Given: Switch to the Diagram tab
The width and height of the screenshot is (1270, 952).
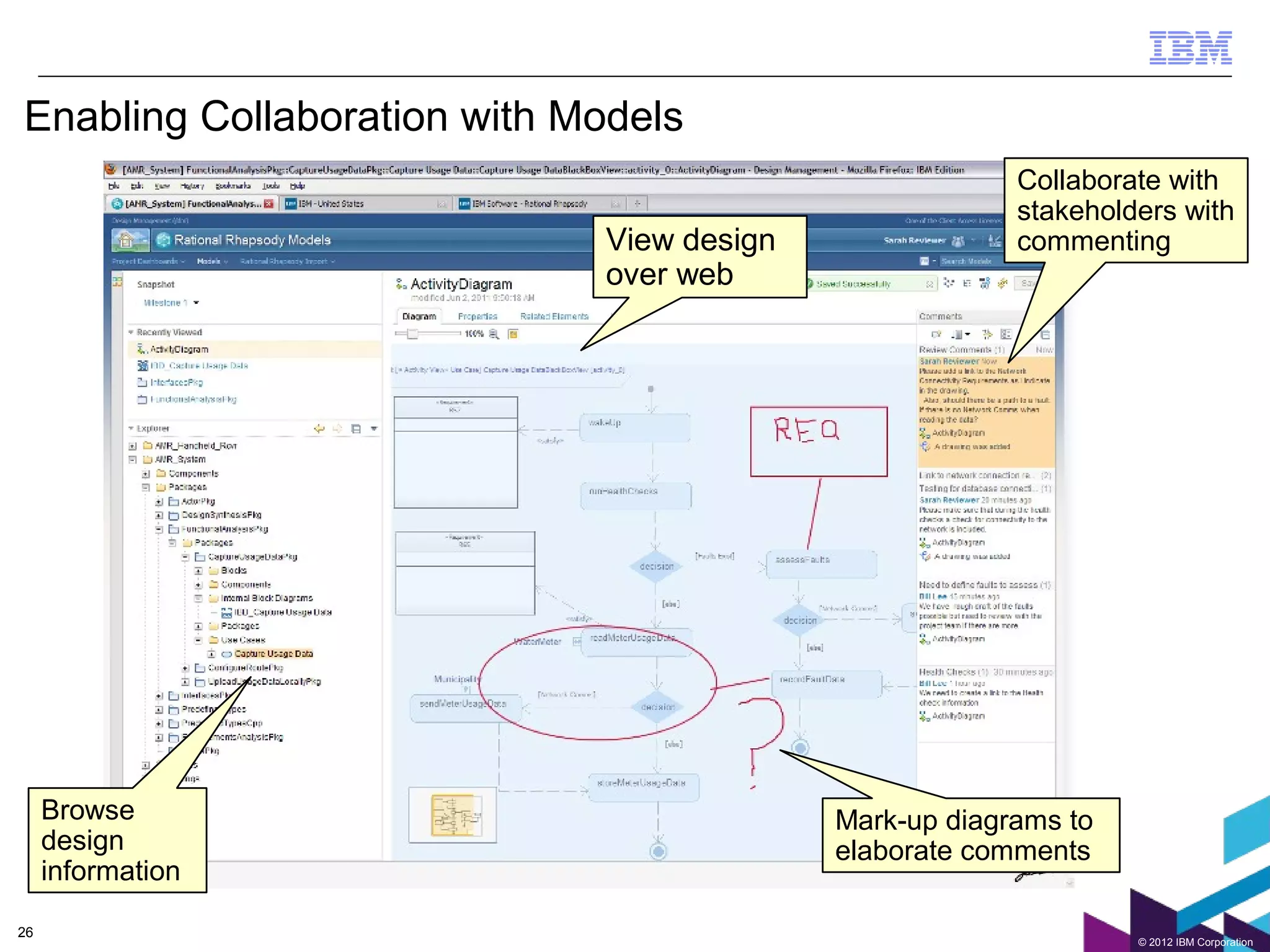Looking at the screenshot, I should (419, 316).
